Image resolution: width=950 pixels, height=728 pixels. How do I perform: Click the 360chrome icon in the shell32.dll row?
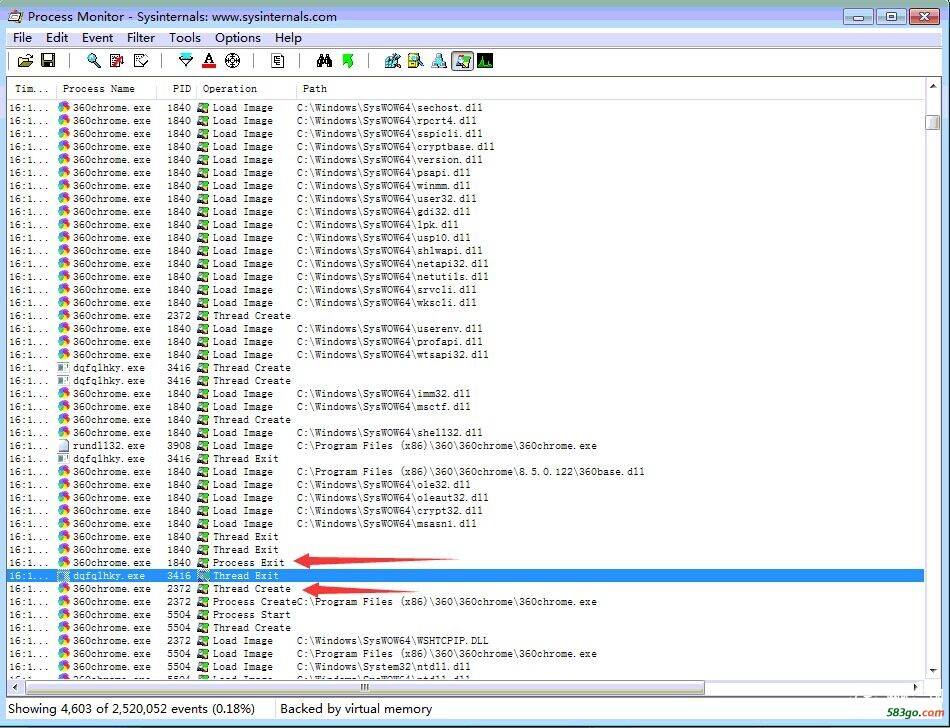(x=64, y=432)
